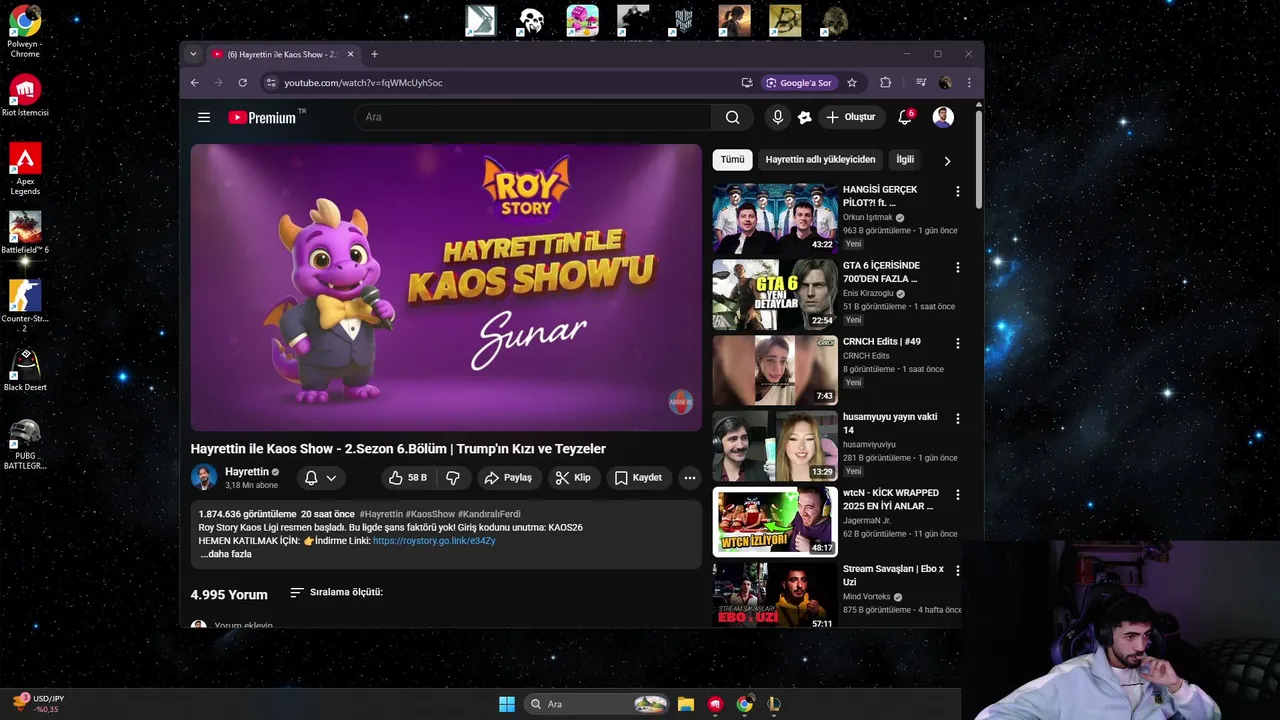Open File Explorer from the taskbar
1280x720 pixels.
click(x=686, y=704)
